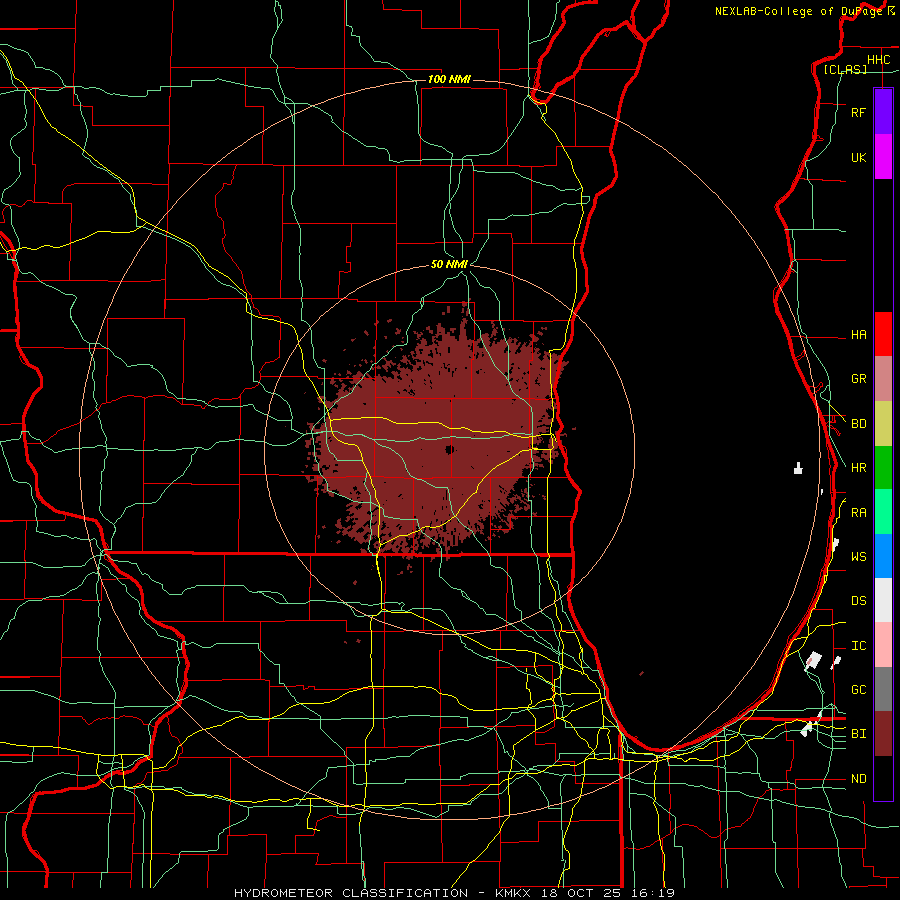Click the DS legend label

pyautogui.click(x=859, y=600)
